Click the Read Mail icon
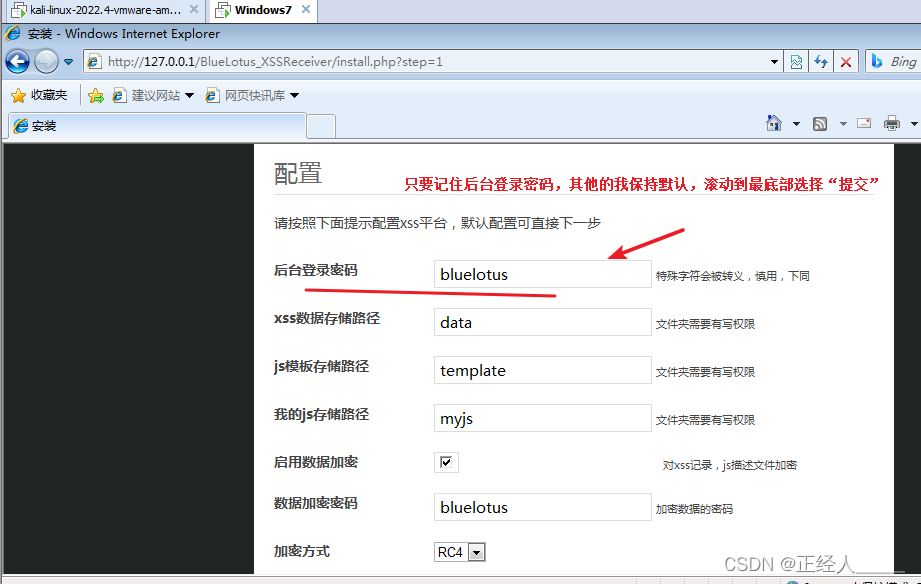 tap(864, 123)
